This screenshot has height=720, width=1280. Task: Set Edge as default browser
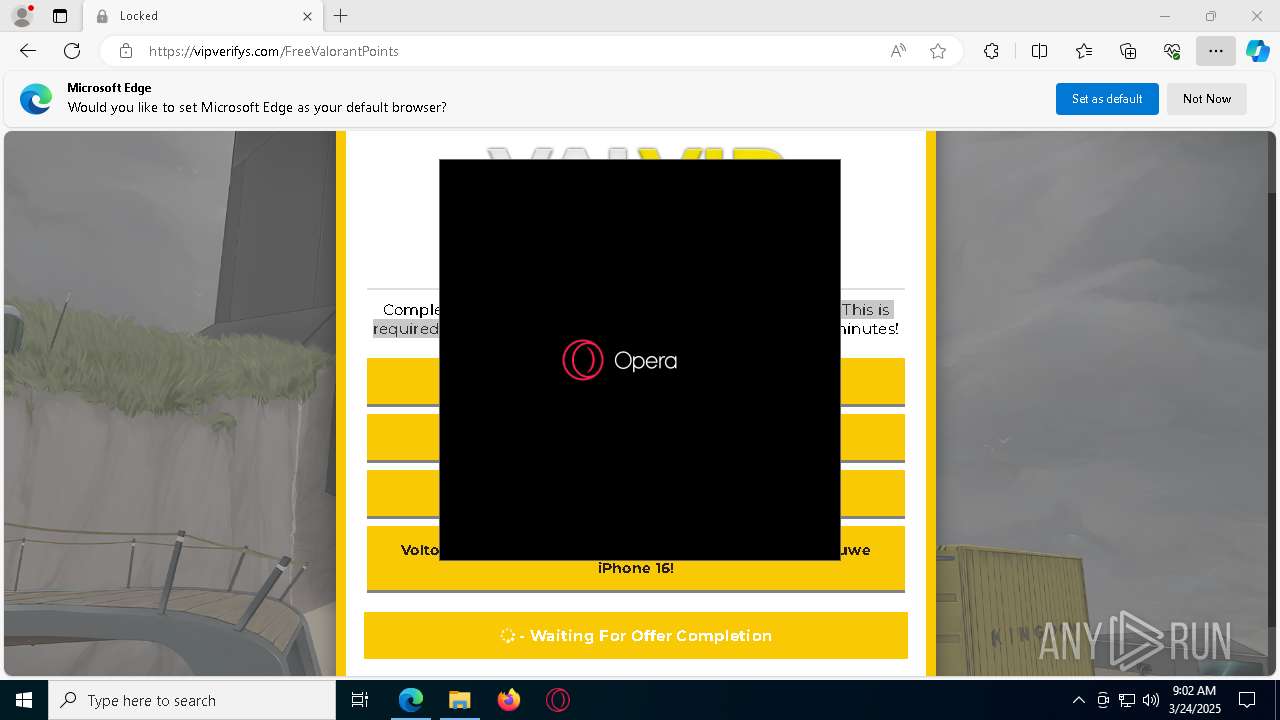point(1107,99)
